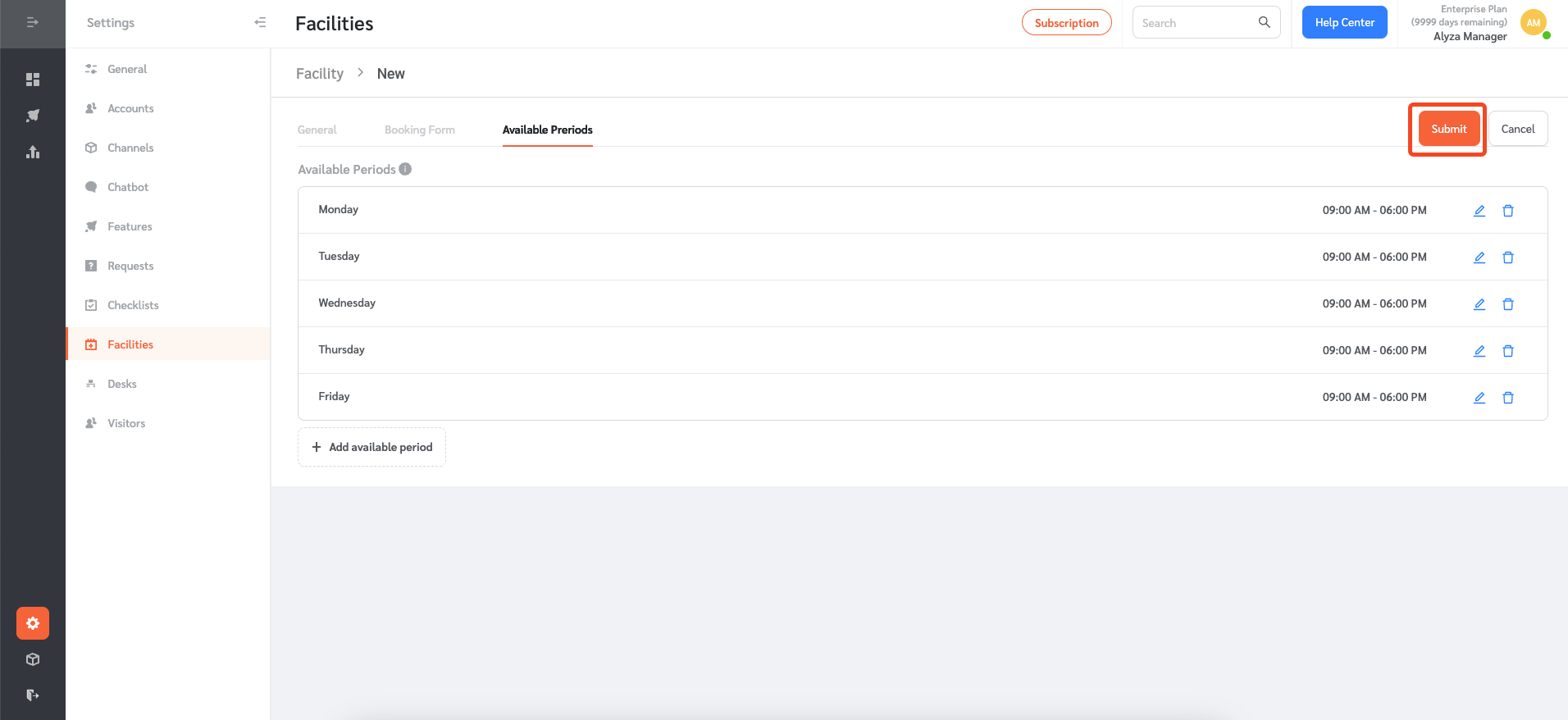This screenshot has height=720, width=1568.
Task: Open the orange settings gear icon
Action: [33, 623]
